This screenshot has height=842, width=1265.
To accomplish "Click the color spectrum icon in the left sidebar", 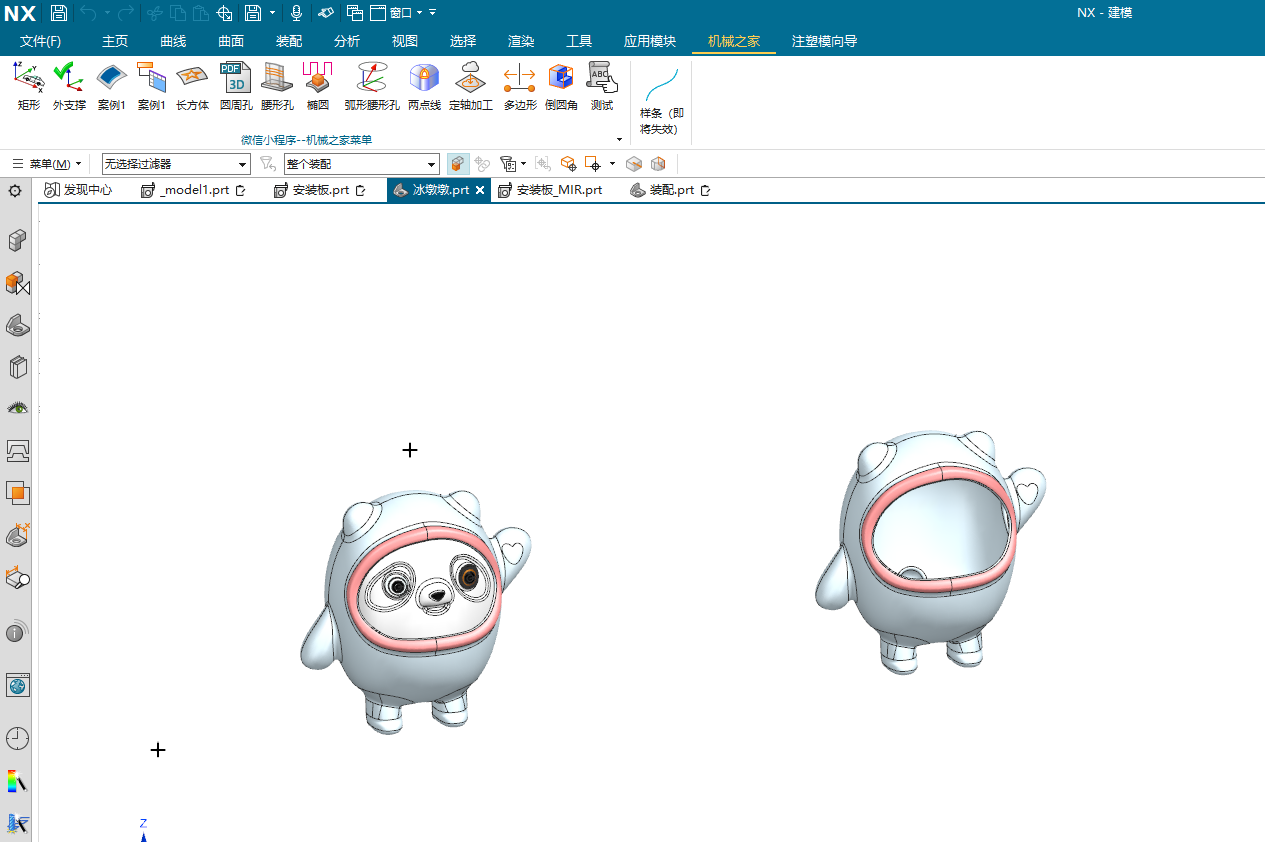I will [17, 781].
